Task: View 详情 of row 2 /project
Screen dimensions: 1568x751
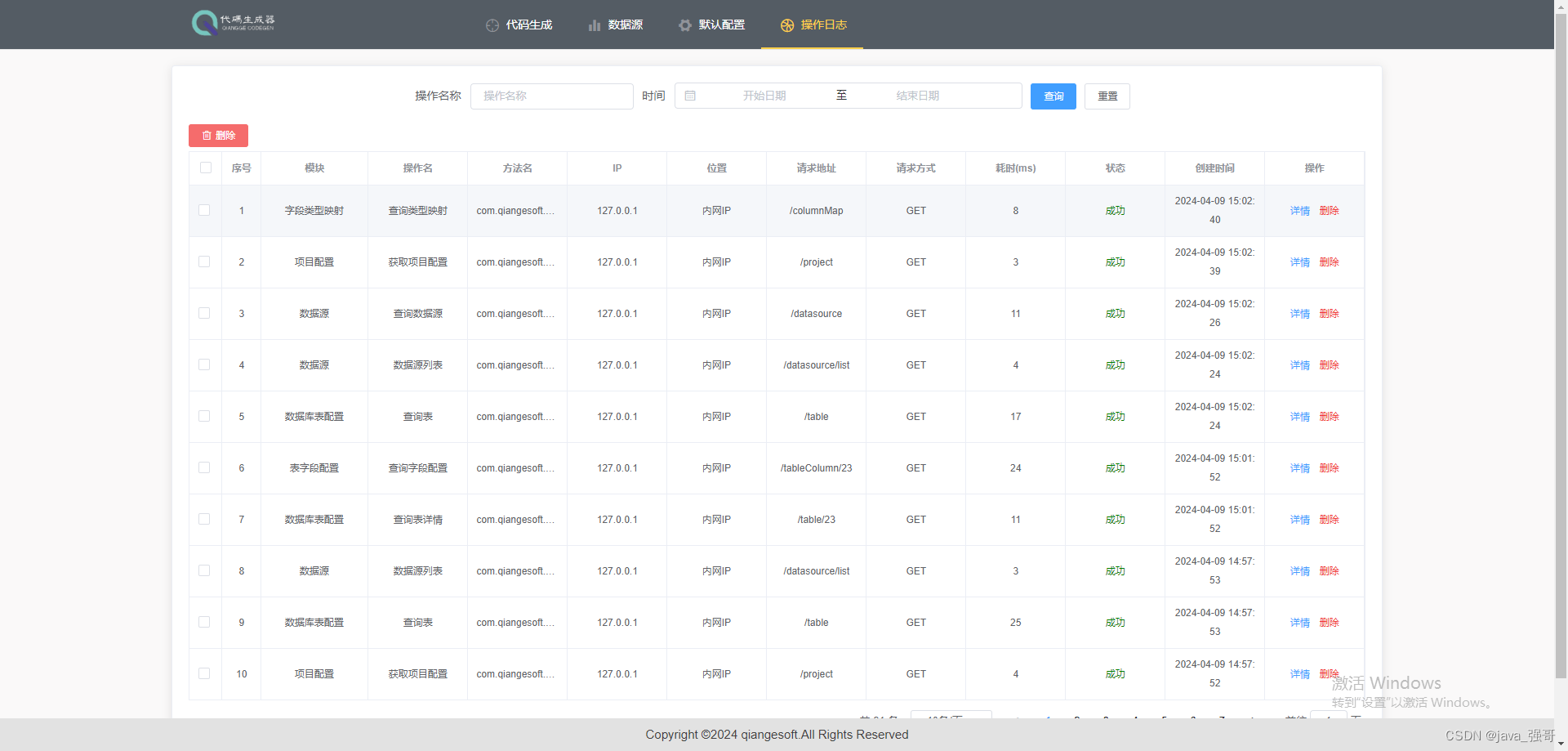Action: pyautogui.click(x=1300, y=262)
